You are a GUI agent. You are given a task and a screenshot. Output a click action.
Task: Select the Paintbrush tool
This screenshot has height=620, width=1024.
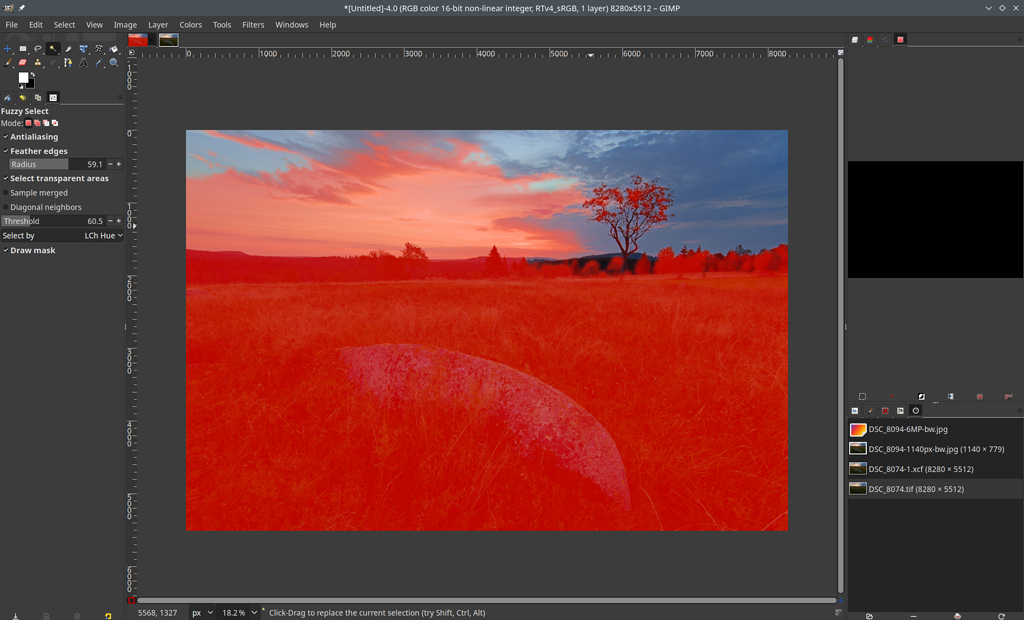pos(7,62)
